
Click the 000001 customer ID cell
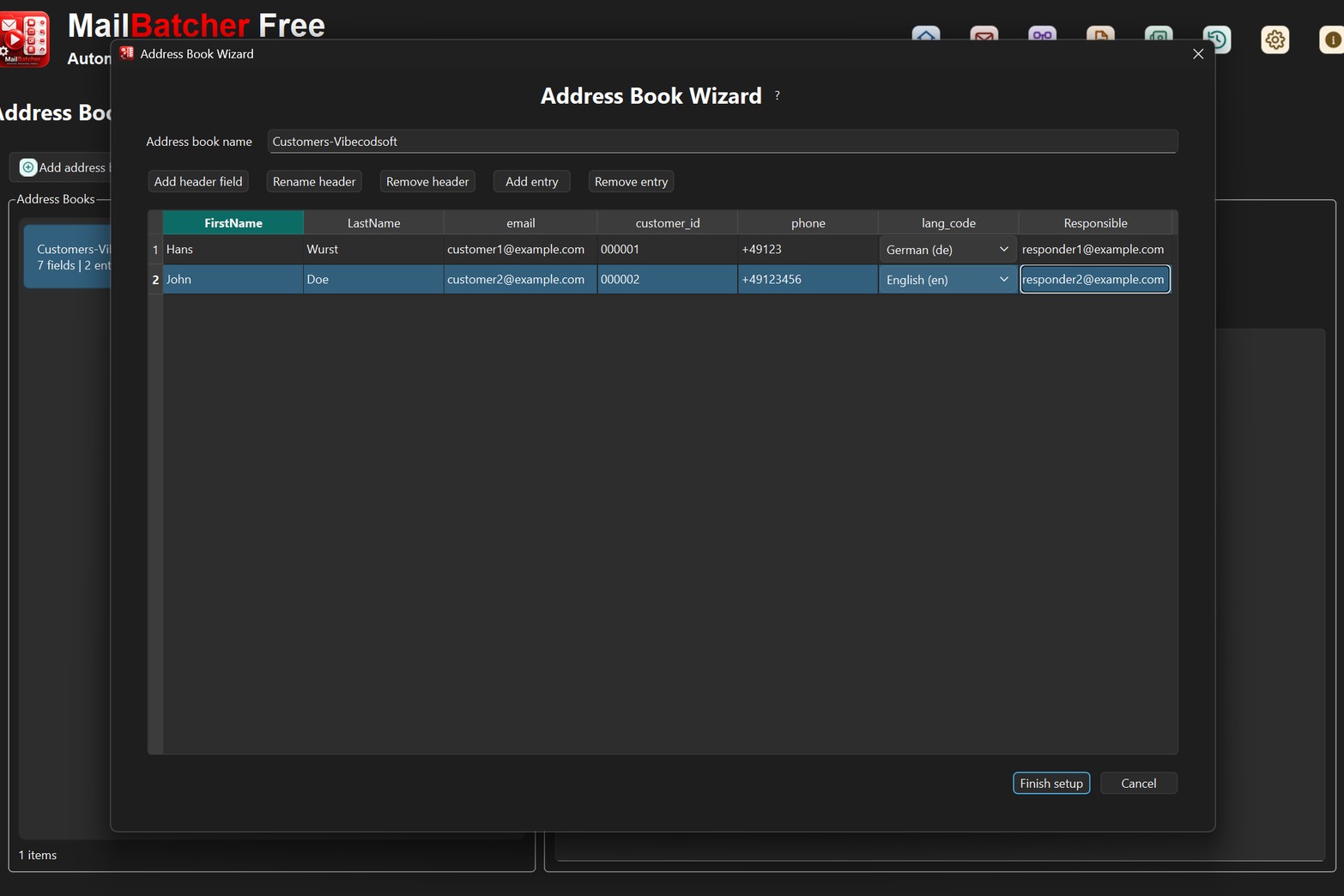tap(668, 250)
